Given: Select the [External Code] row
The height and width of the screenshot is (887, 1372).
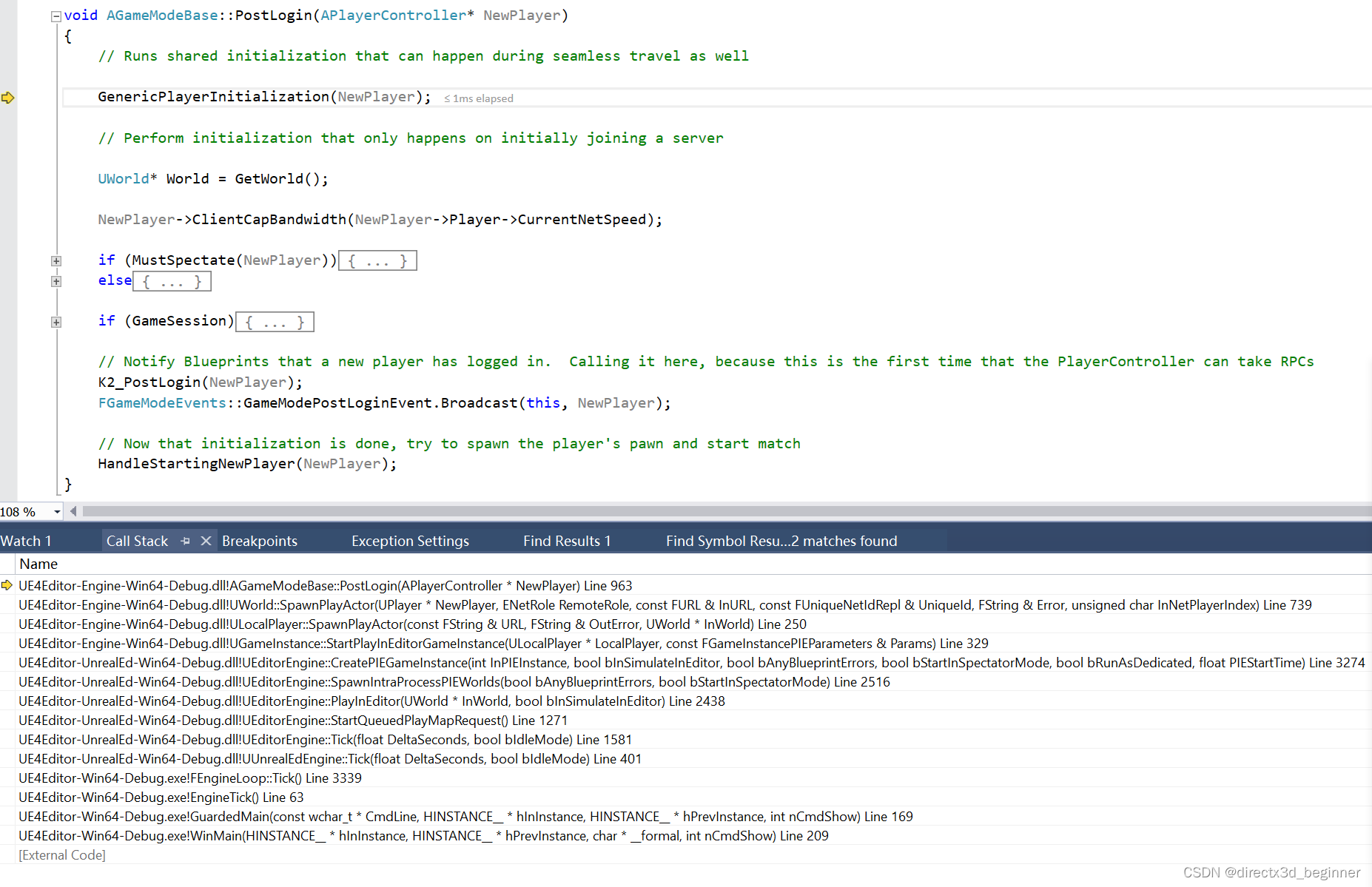Looking at the screenshot, I should [62, 854].
